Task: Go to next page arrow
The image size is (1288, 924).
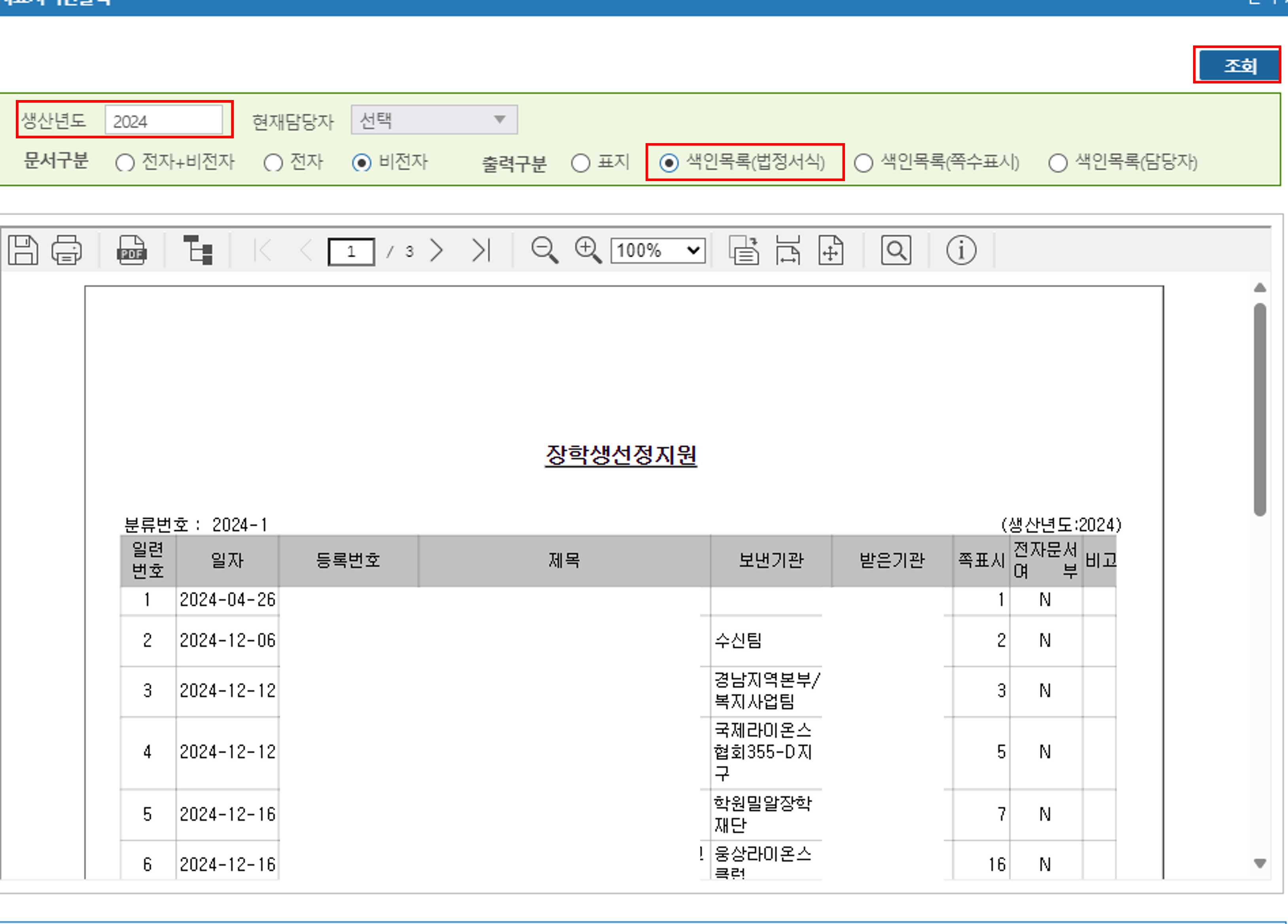Action: 436,250
